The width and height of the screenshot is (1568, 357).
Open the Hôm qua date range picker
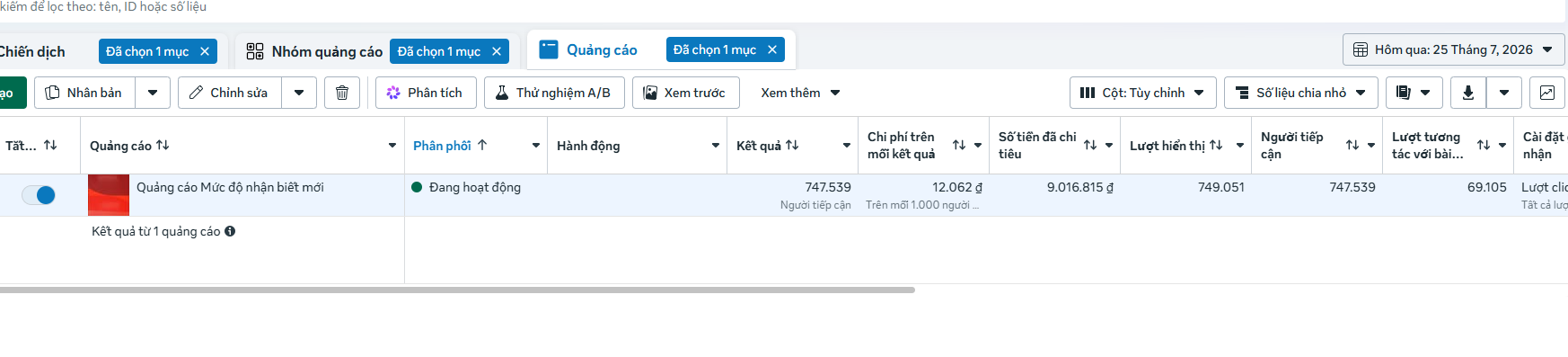(1454, 49)
